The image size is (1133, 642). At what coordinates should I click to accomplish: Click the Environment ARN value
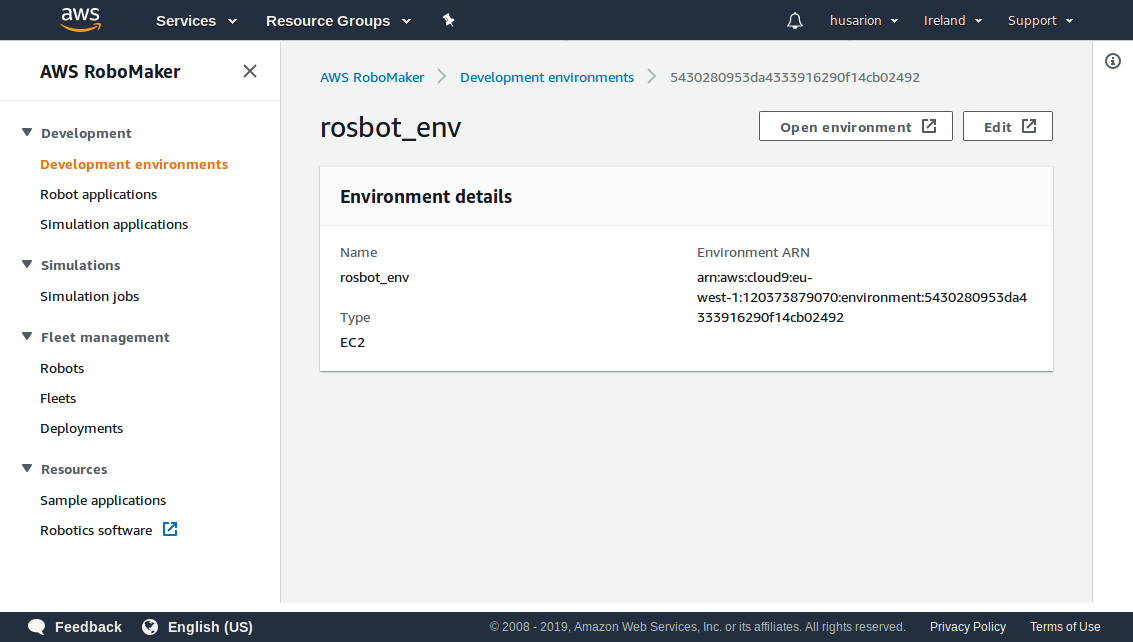point(862,297)
